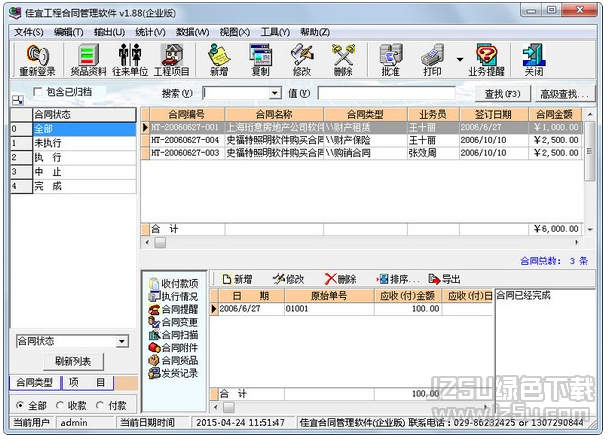Viewport: 608px width, 440px height.
Task: Toggle the 包含已归档 checkbox
Action: coord(38,92)
